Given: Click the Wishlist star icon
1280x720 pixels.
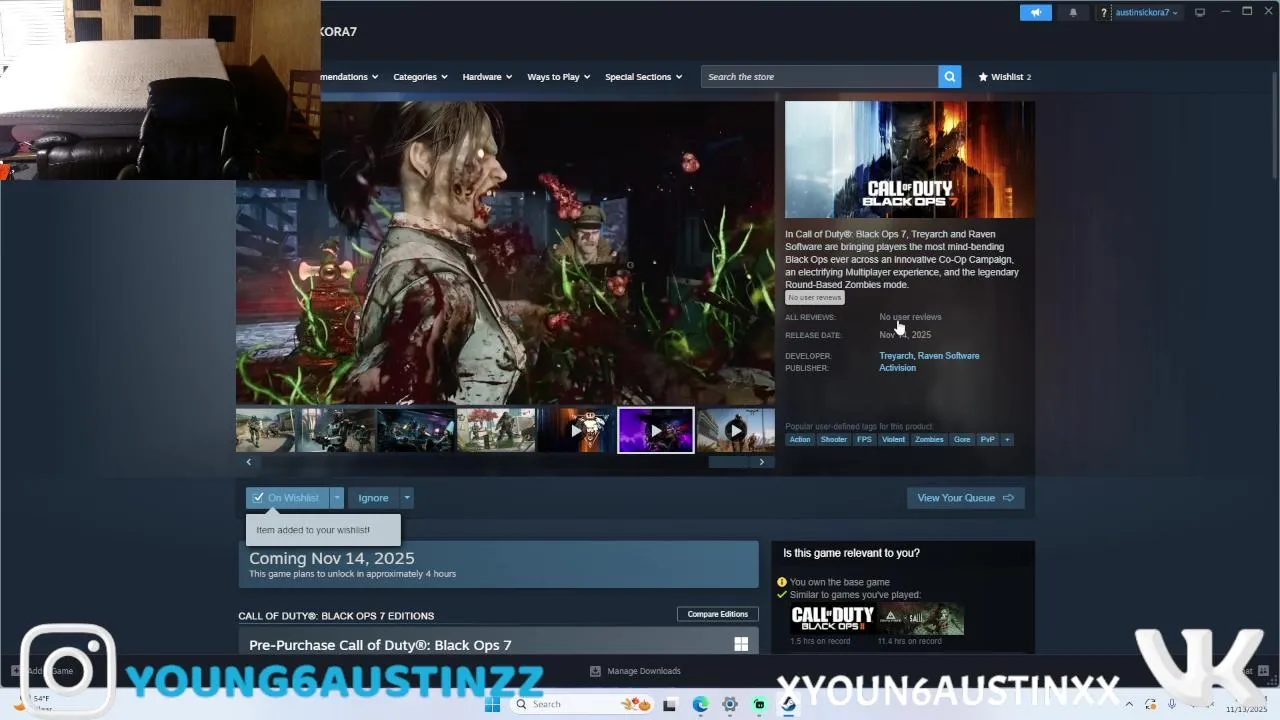Looking at the screenshot, I should click(983, 77).
